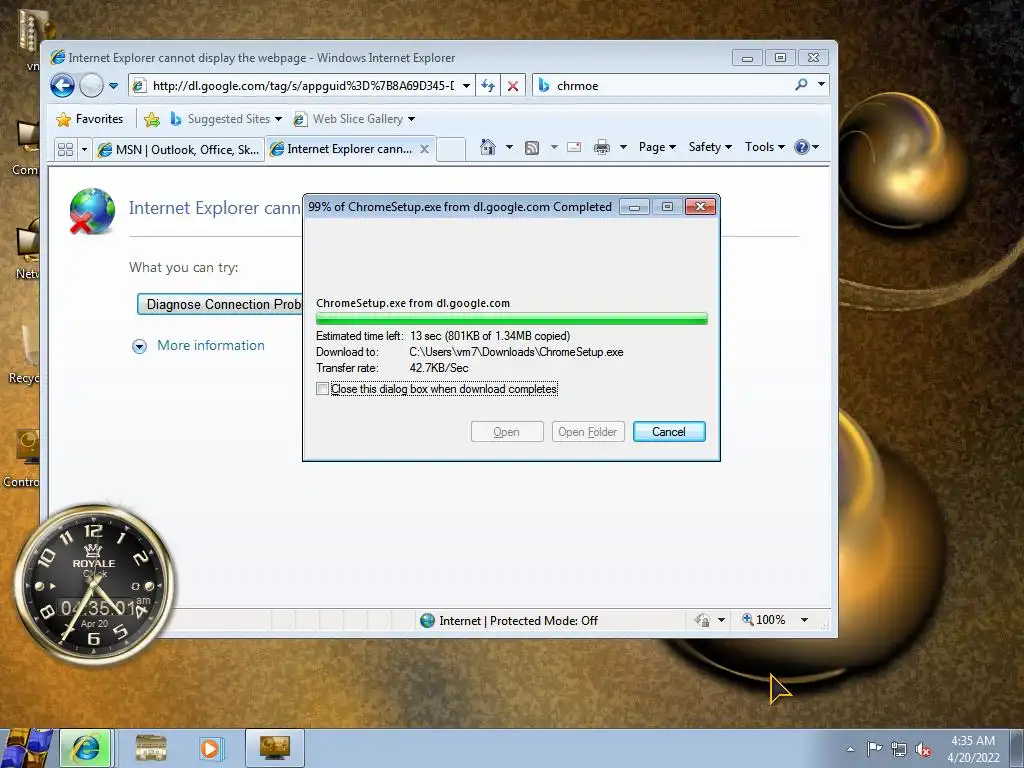
Task: Open the file explorer taskbar icon
Action: click(x=151, y=748)
